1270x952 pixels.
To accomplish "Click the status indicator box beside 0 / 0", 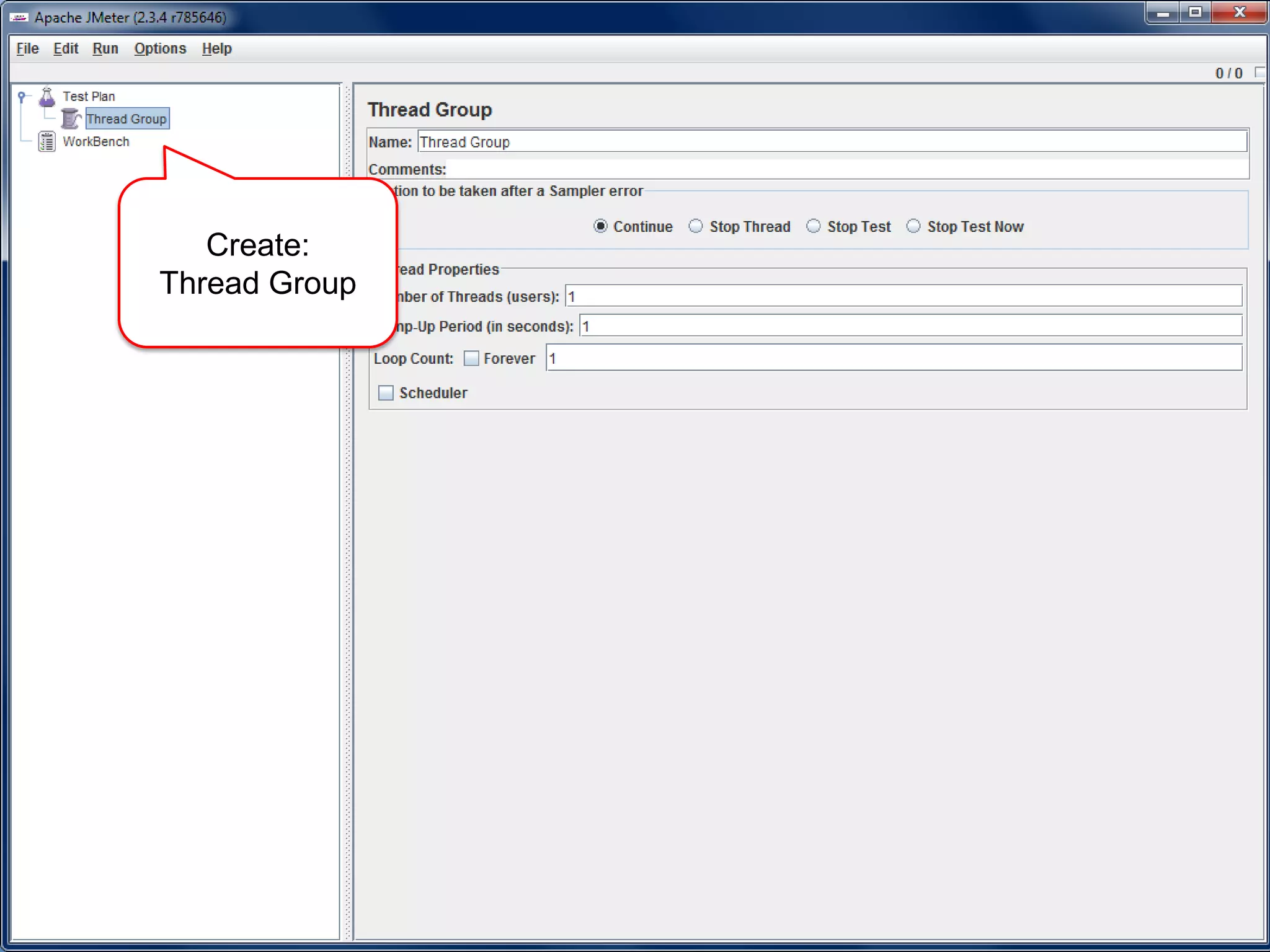I will pos(1259,73).
